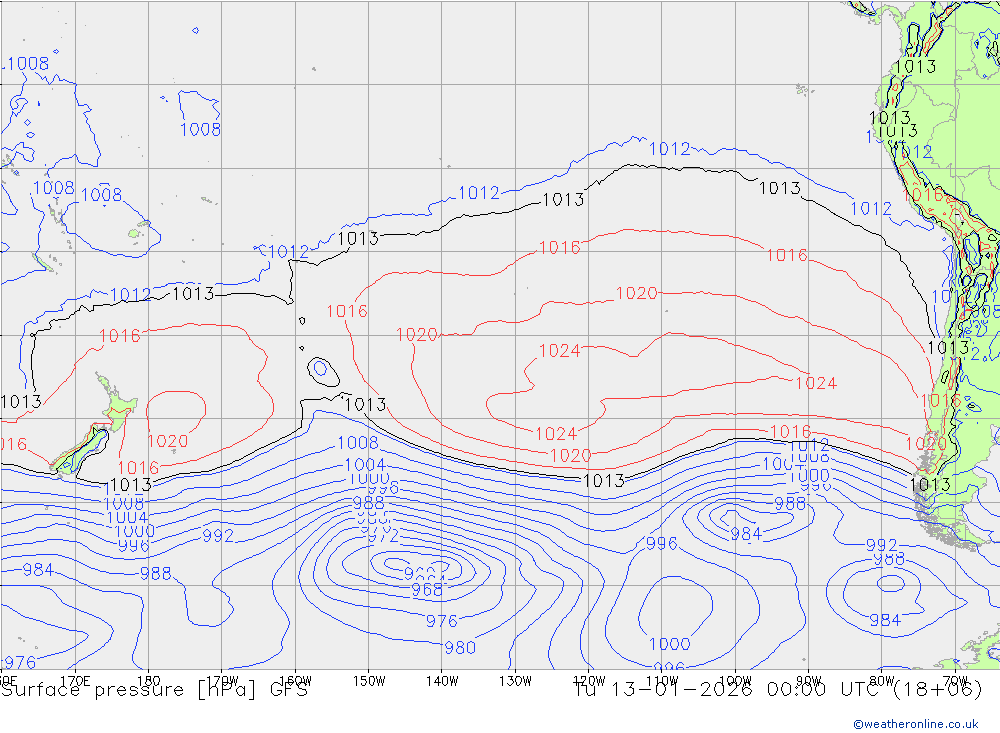
Task: Click the 140W longitude axis label
Action: pos(442,681)
